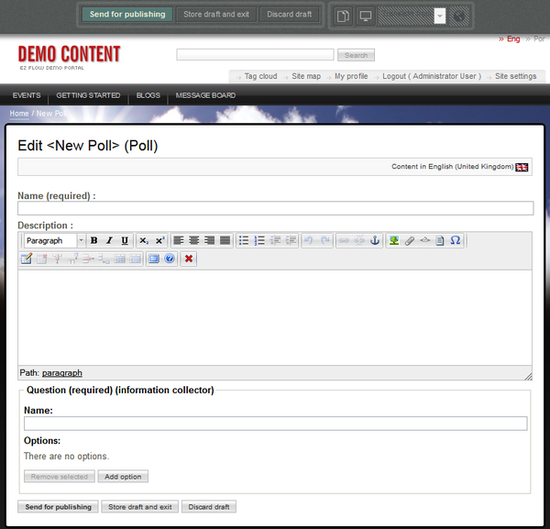Click the poll Name required input field
The height and width of the screenshot is (529, 550).
pyautogui.click(x=275, y=208)
